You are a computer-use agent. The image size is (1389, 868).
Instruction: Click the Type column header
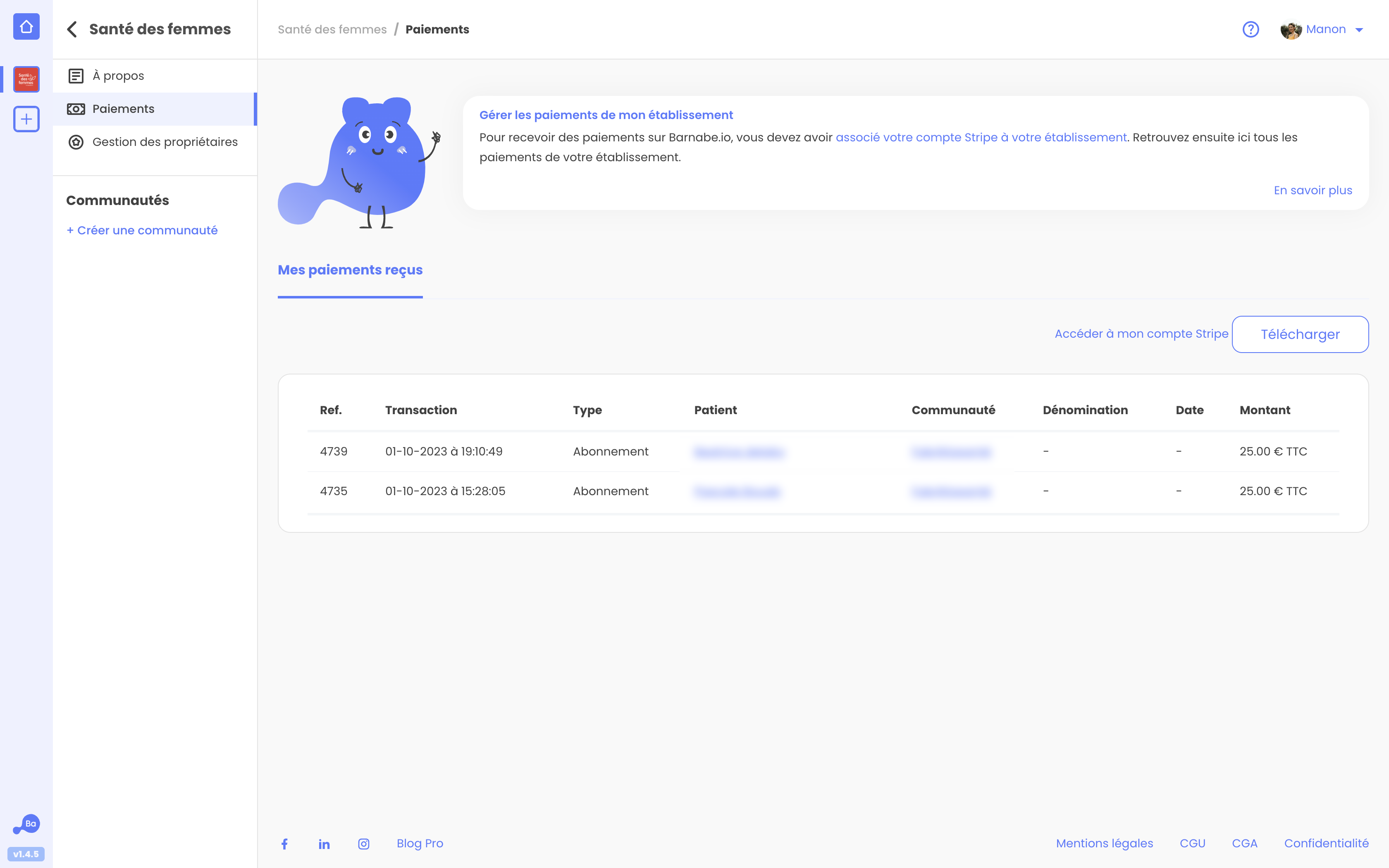pyautogui.click(x=587, y=410)
